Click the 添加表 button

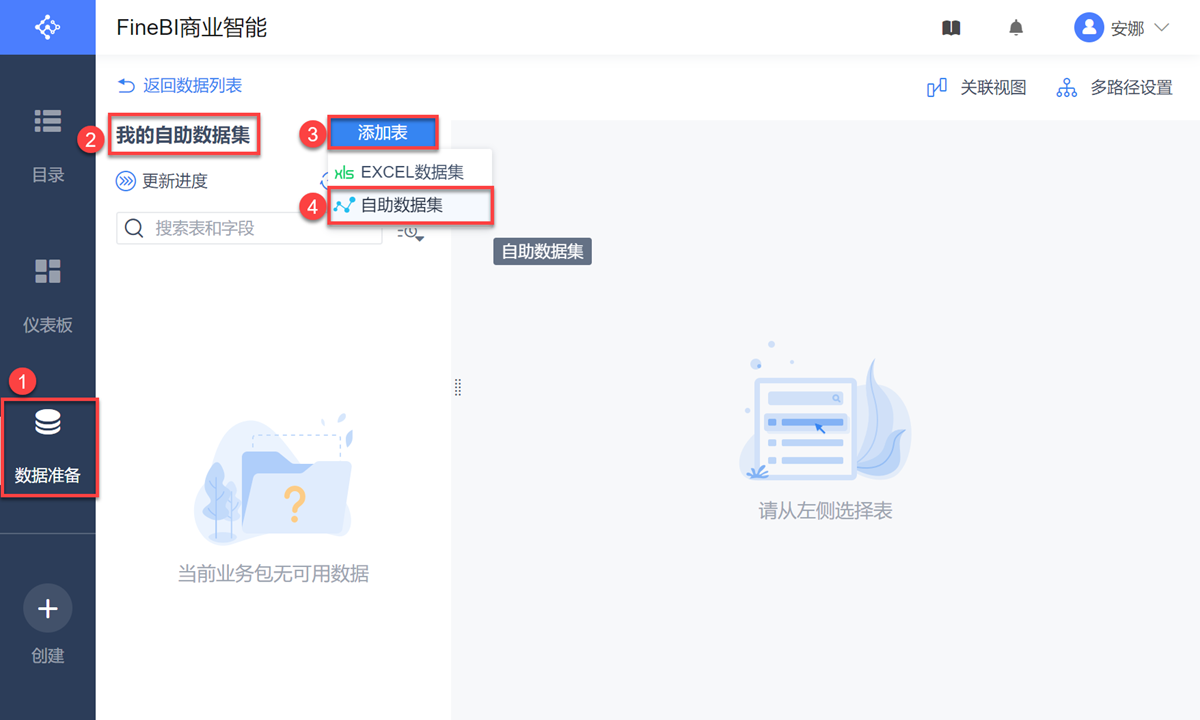click(x=383, y=133)
